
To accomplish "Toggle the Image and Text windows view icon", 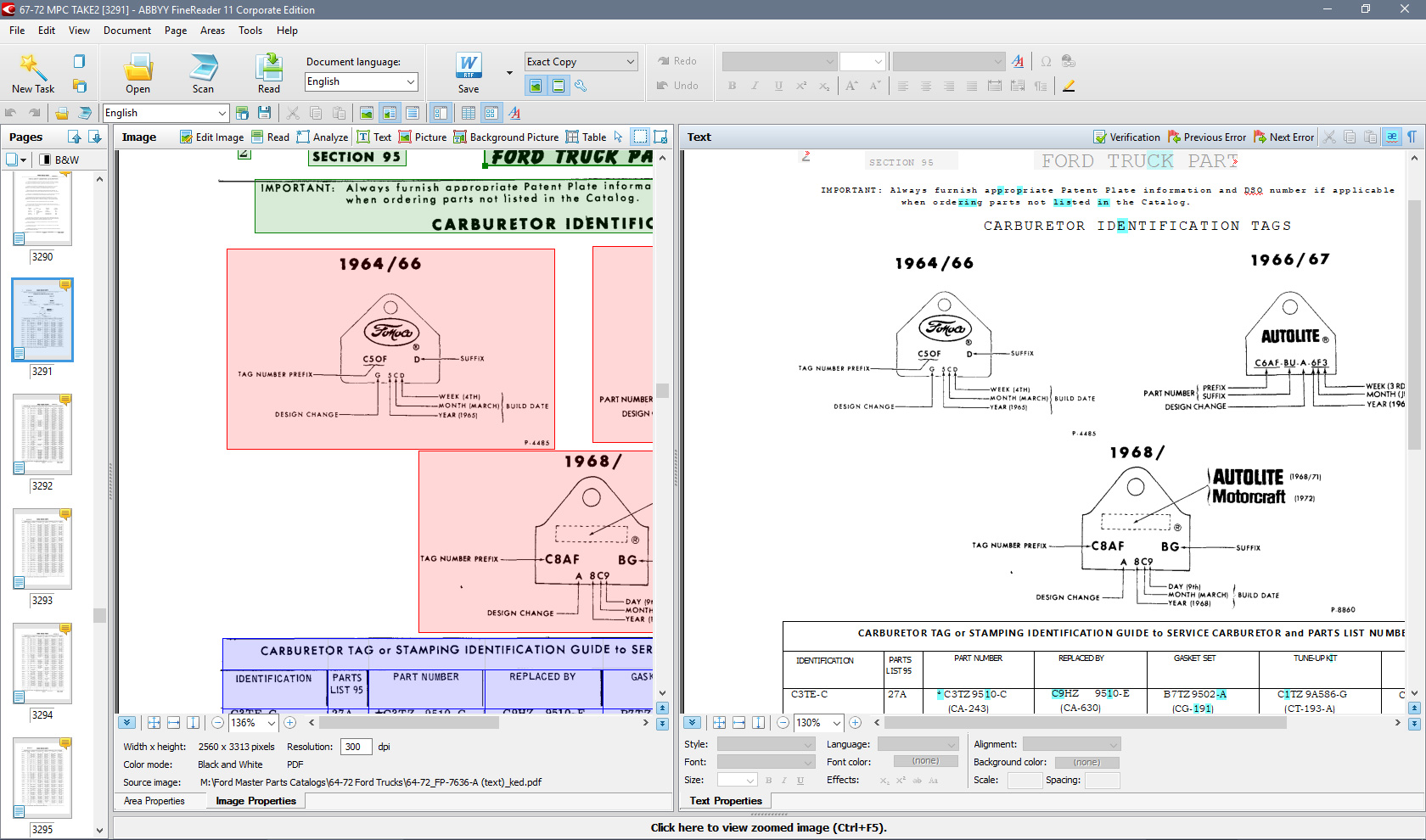I will point(390,113).
